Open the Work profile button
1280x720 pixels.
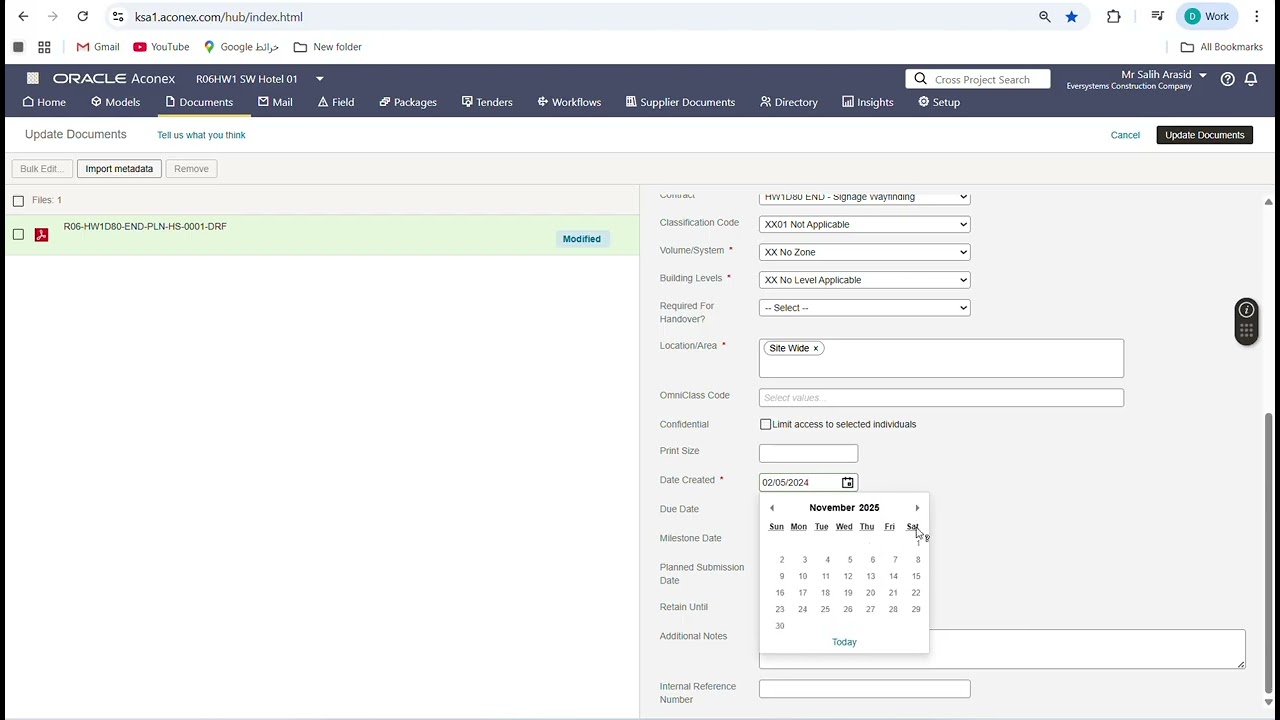point(1207,17)
